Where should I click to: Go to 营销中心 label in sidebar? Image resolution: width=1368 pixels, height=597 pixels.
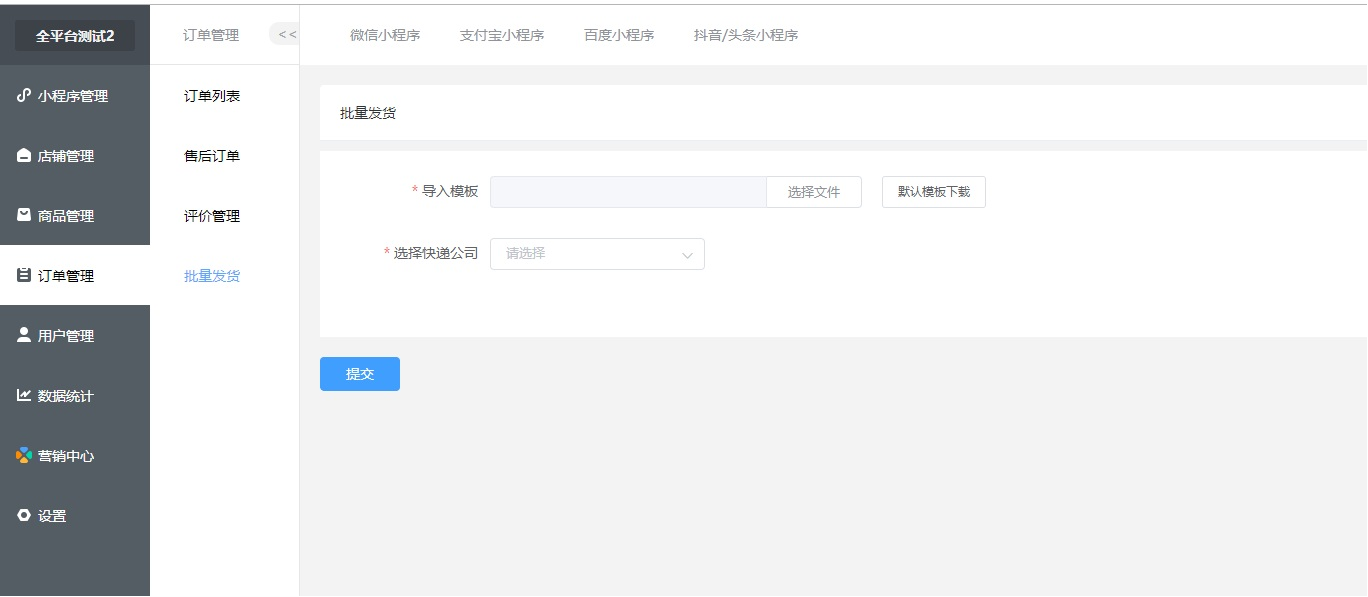pyautogui.click(x=66, y=456)
